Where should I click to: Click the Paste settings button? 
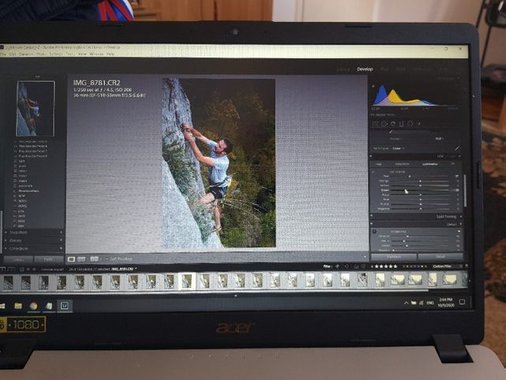(48, 259)
